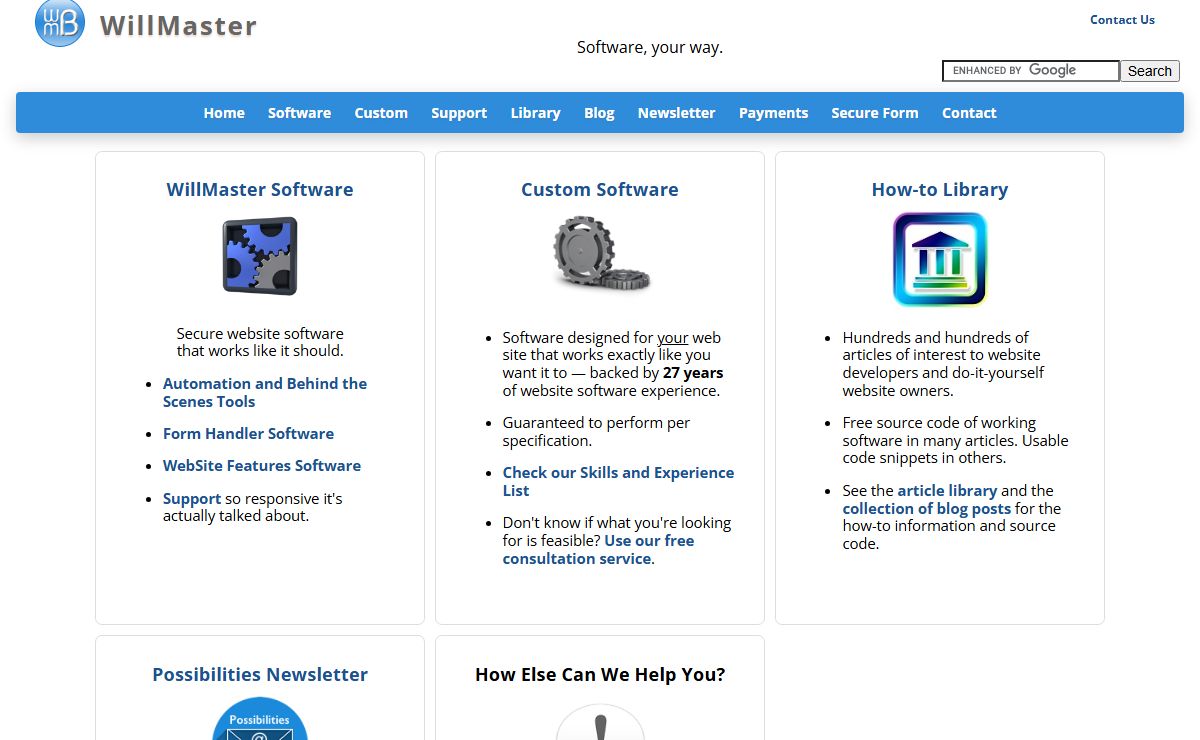
Task: Click the bold '27 years' text
Action: click(693, 373)
